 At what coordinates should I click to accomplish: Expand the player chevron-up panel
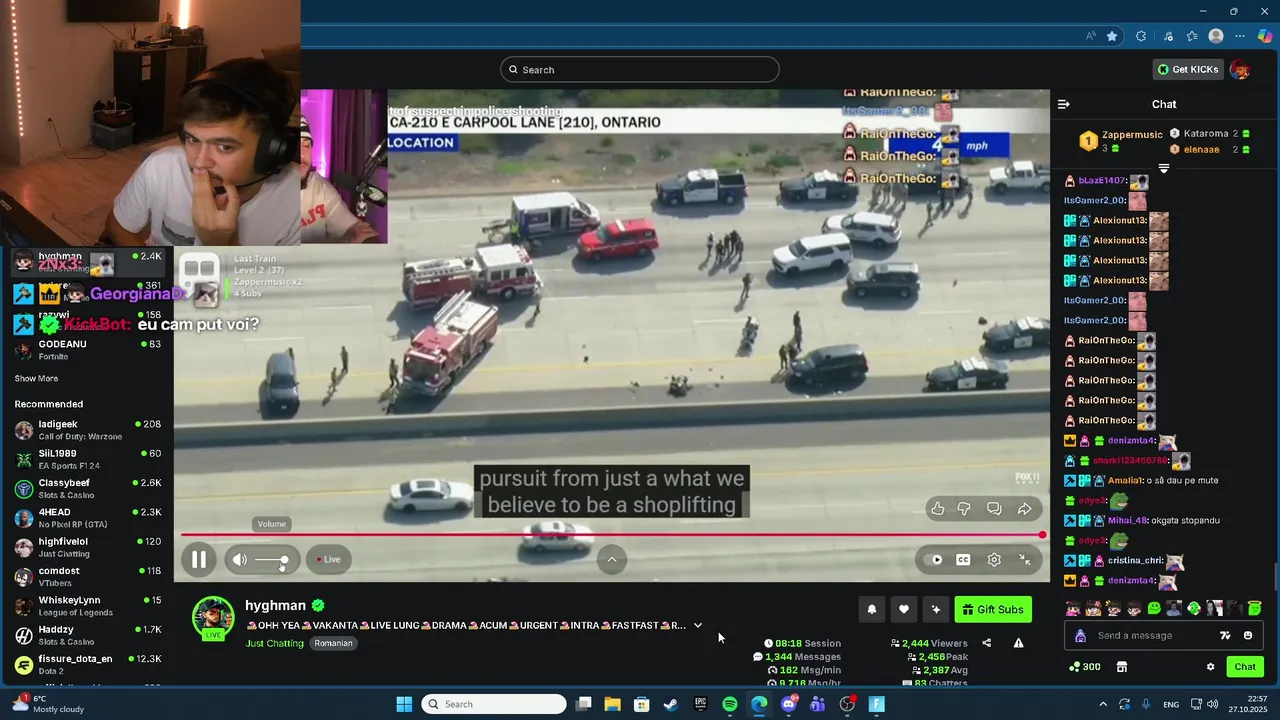coord(612,560)
